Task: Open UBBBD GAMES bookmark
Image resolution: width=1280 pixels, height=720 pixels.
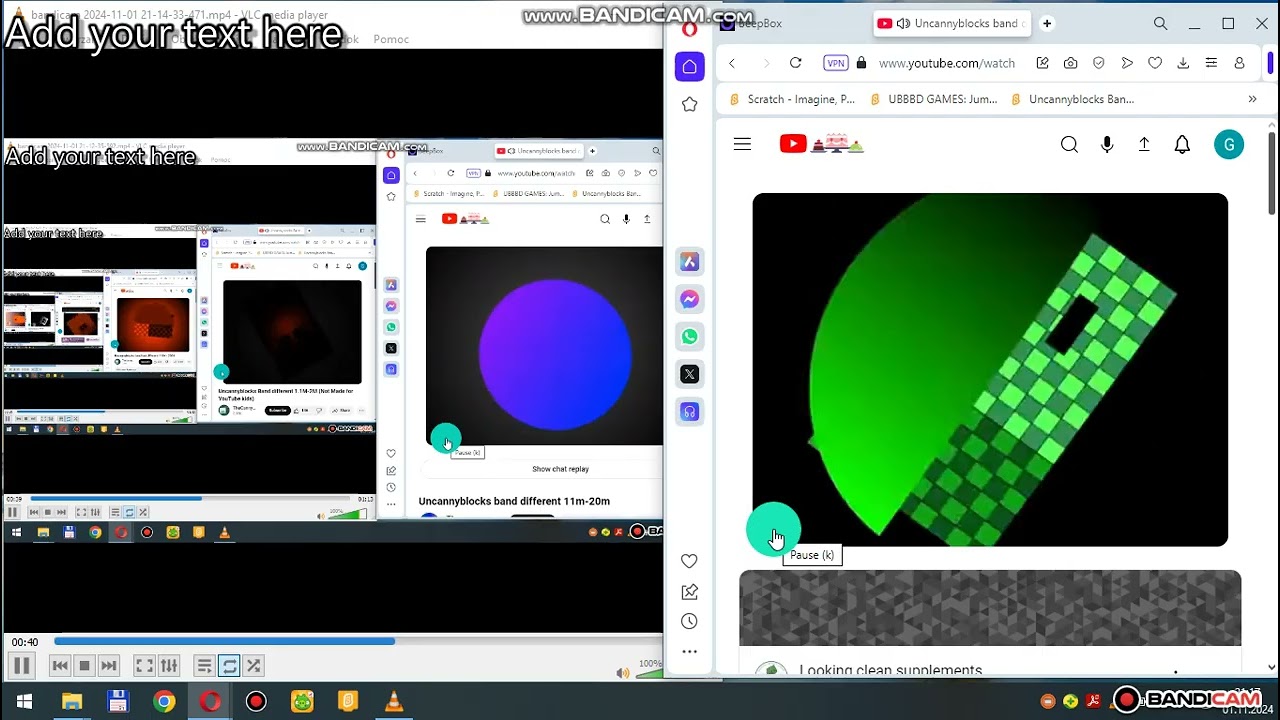Action: coord(934,99)
